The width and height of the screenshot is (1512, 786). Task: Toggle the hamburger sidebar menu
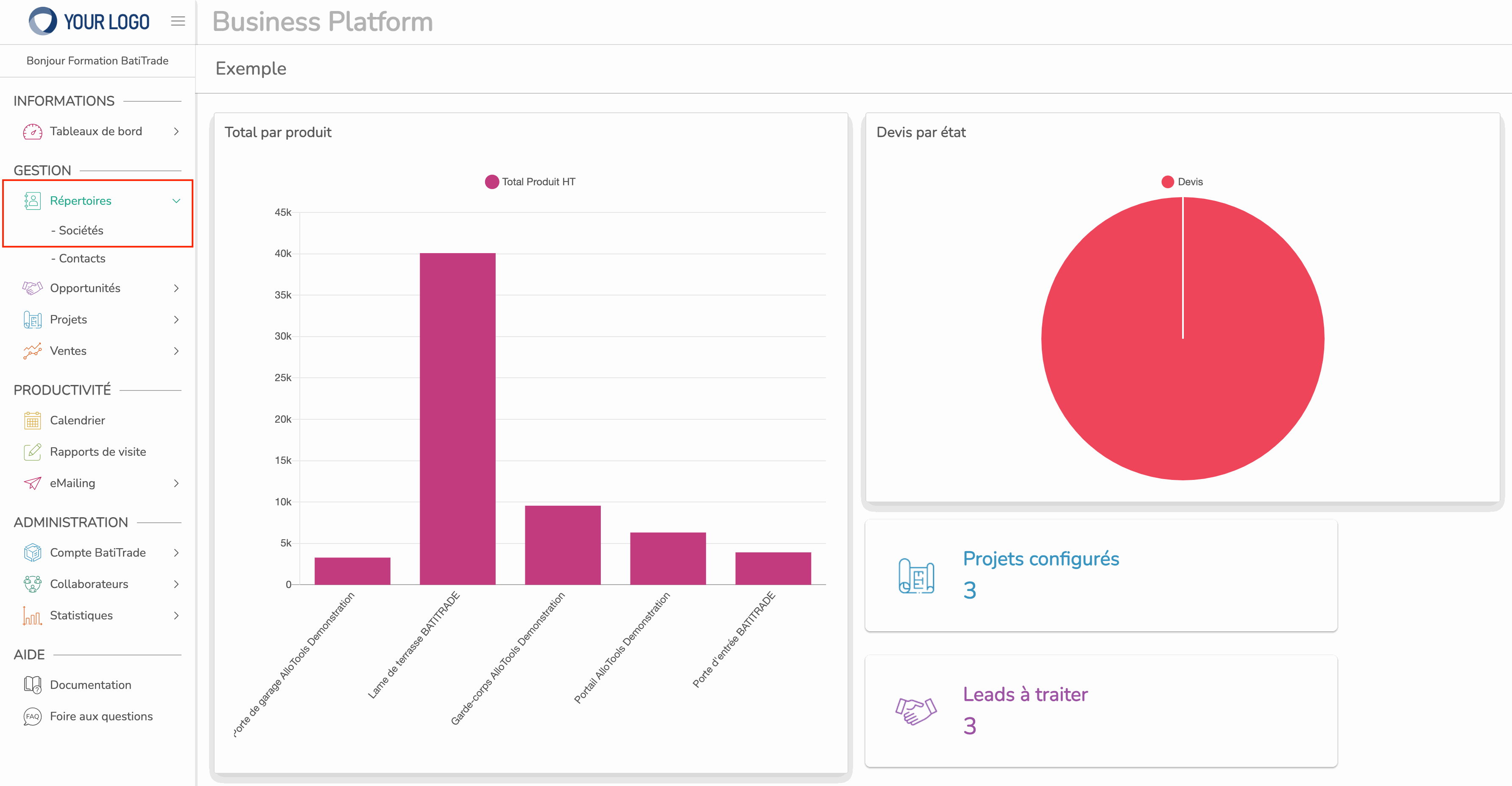[x=178, y=21]
